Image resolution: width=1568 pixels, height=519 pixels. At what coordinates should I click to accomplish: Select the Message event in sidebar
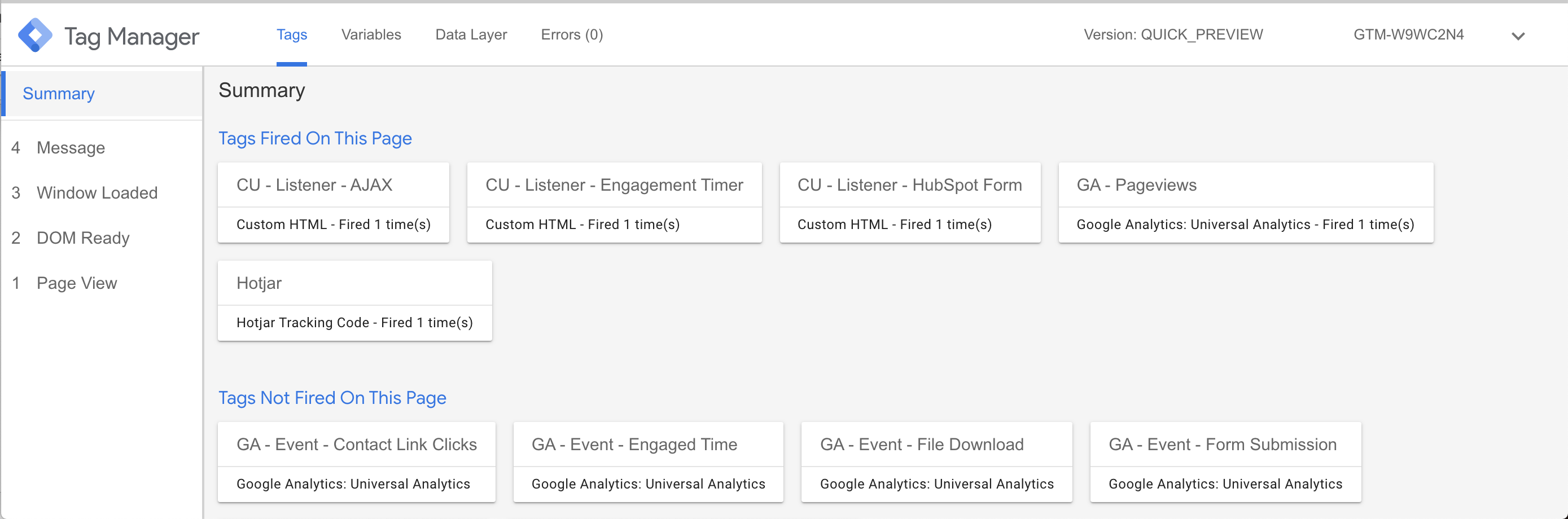[x=71, y=148]
